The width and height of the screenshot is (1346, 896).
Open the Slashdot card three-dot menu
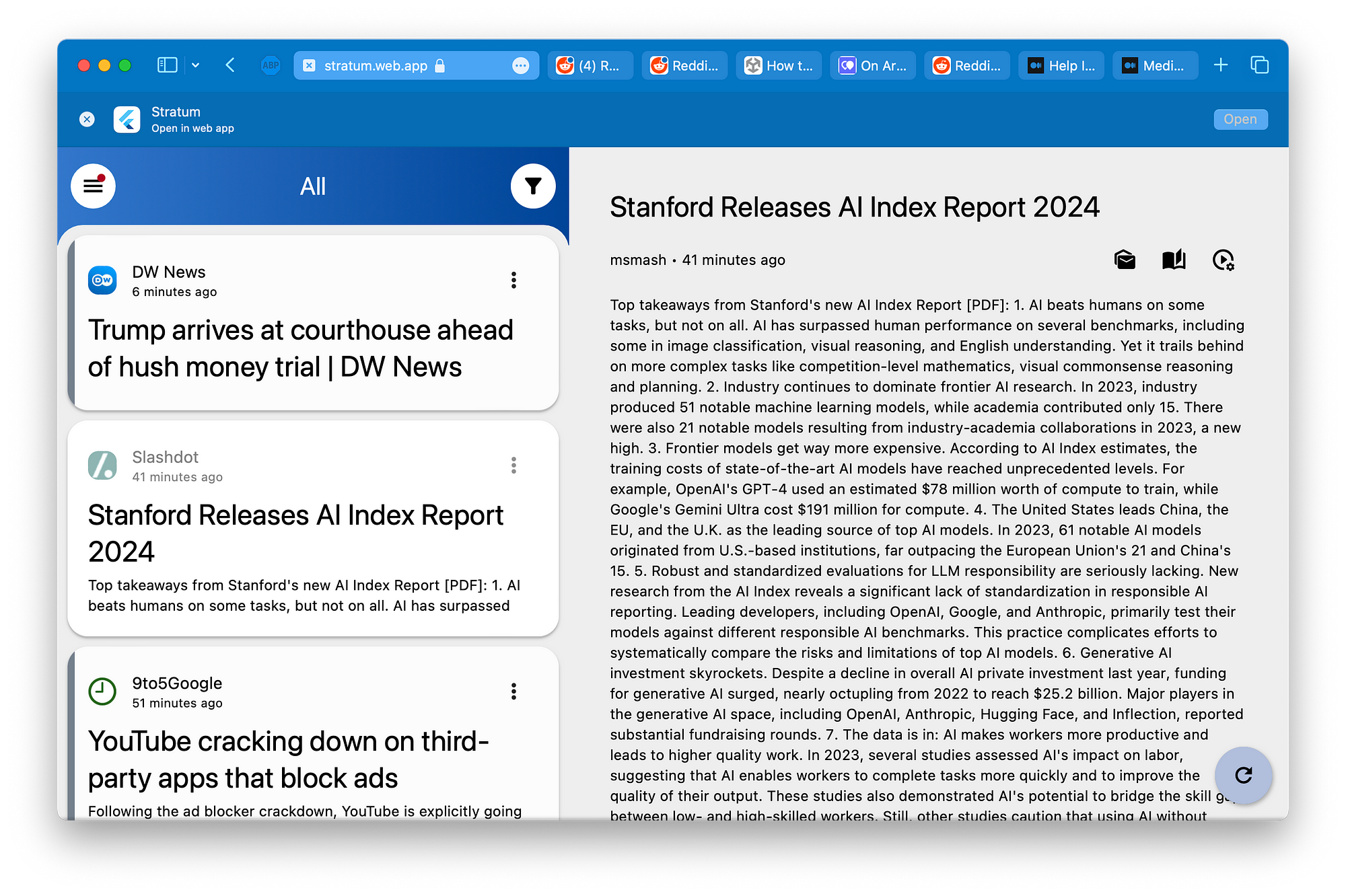tap(513, 465)
